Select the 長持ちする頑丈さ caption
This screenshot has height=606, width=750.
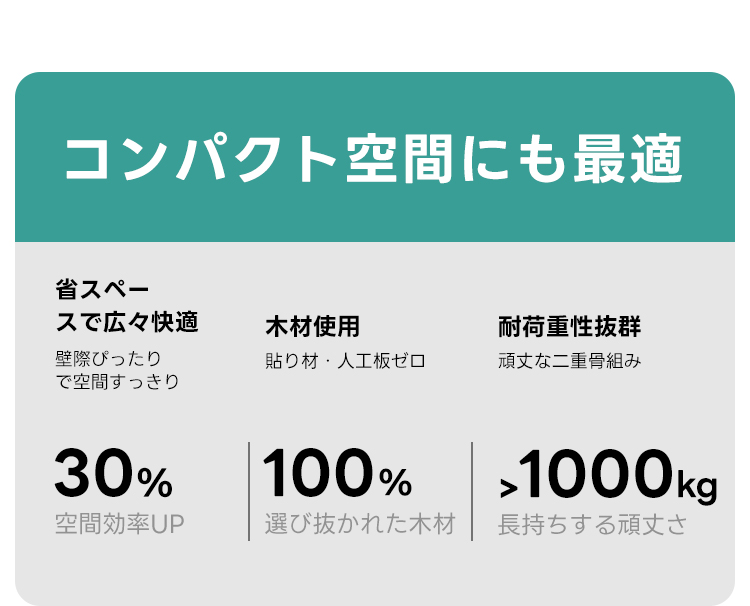coord(592,524)
